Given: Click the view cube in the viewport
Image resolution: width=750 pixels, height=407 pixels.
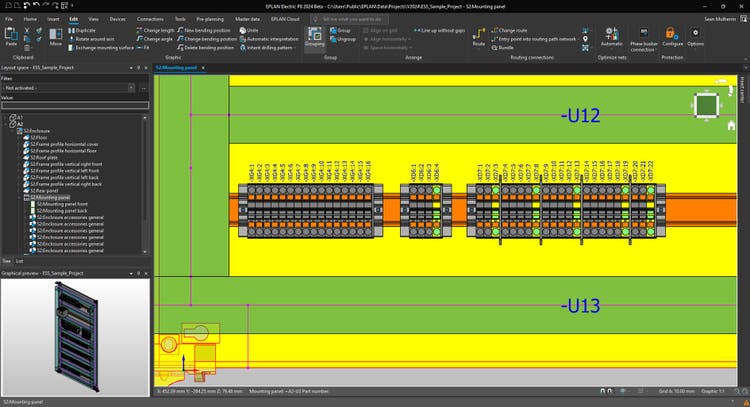Looking at the screenshot, I should tap(705, 106).
